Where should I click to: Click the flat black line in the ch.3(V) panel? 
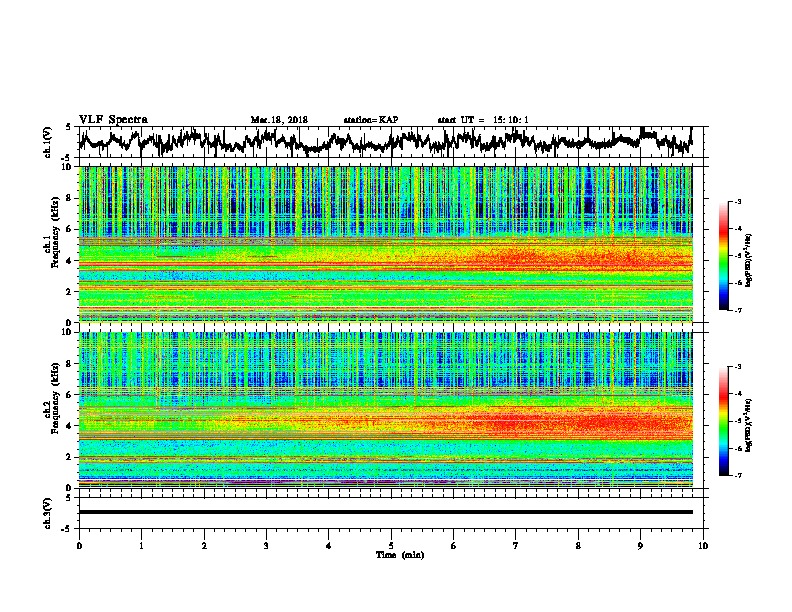[x=385, y=512]
